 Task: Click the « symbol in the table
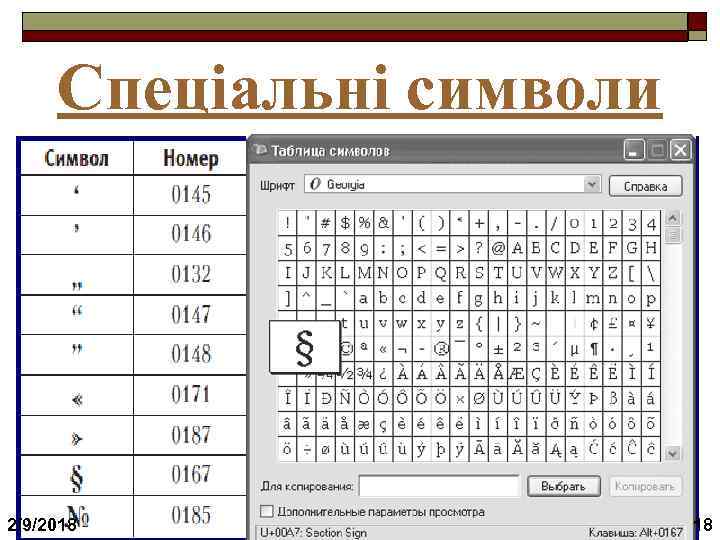(x=77, y=400)
